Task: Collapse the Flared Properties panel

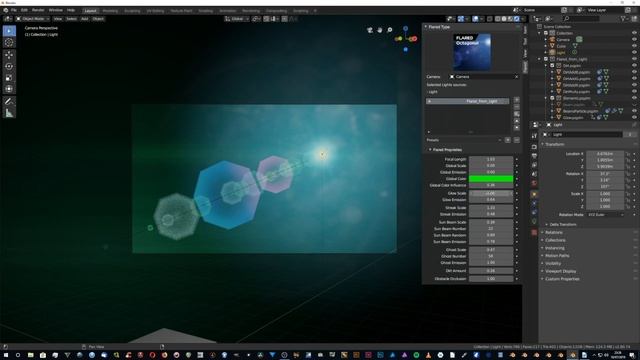Action: 430,150
